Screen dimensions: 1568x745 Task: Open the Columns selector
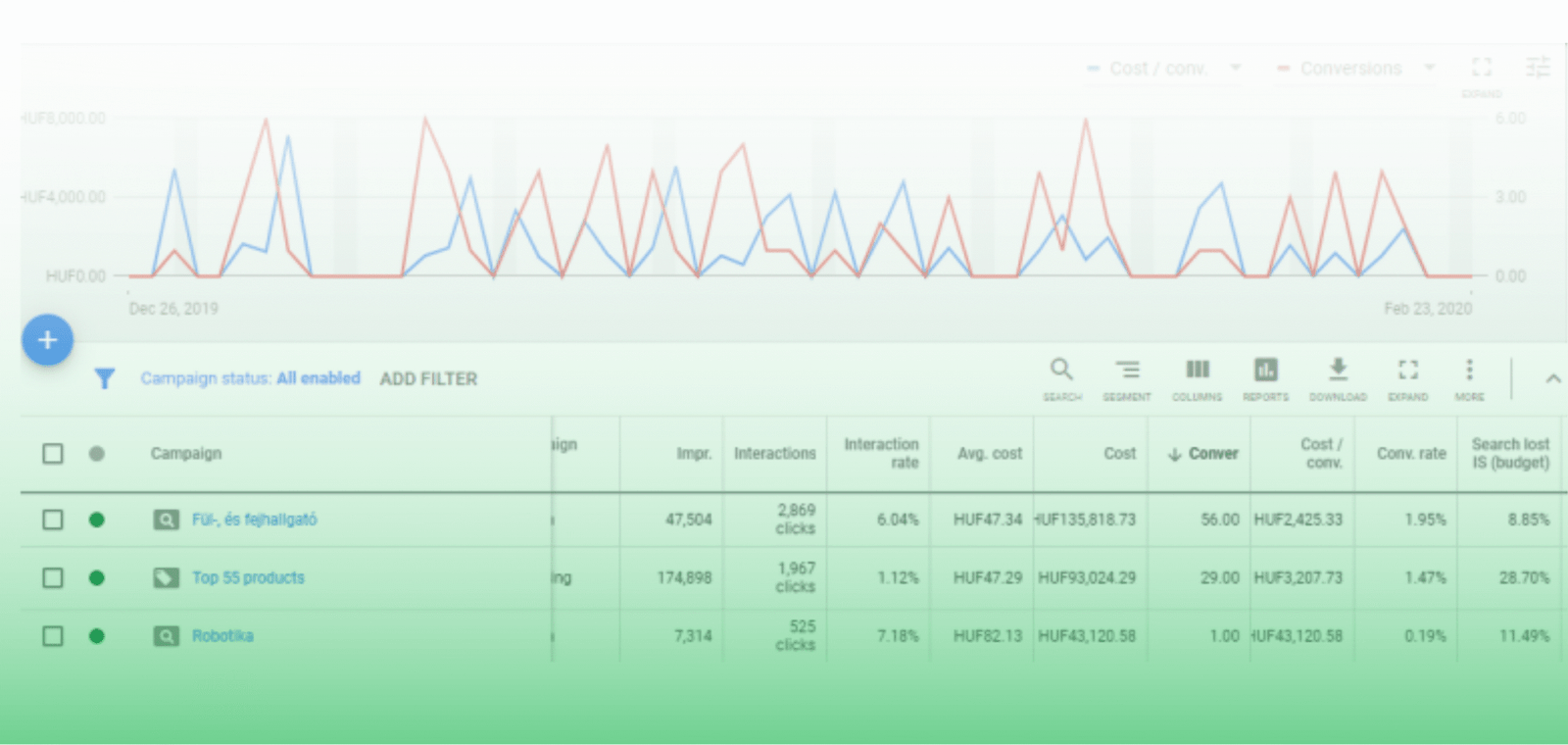(1198, 379)
